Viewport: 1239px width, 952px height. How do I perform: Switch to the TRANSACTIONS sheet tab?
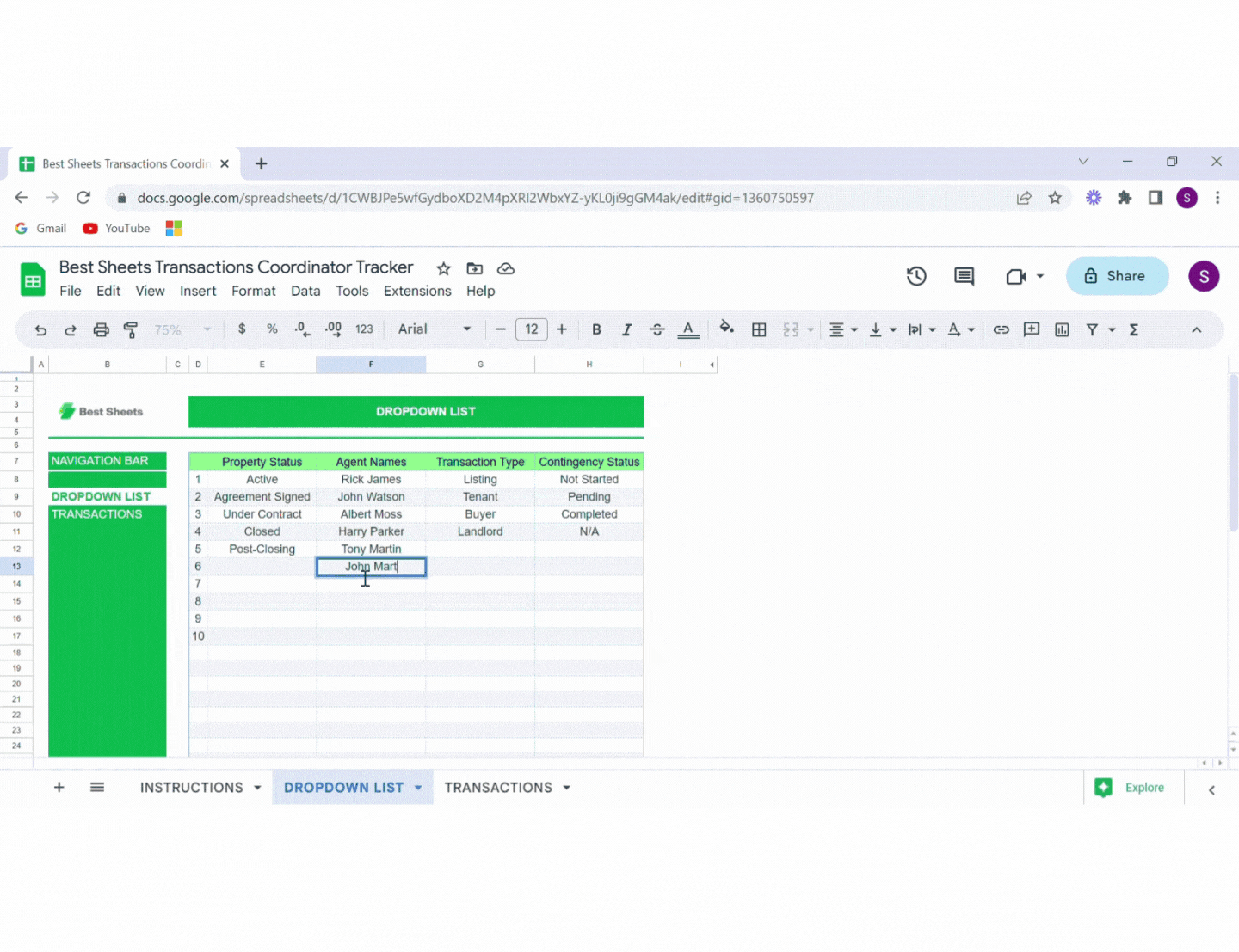[x=499, y=787]
